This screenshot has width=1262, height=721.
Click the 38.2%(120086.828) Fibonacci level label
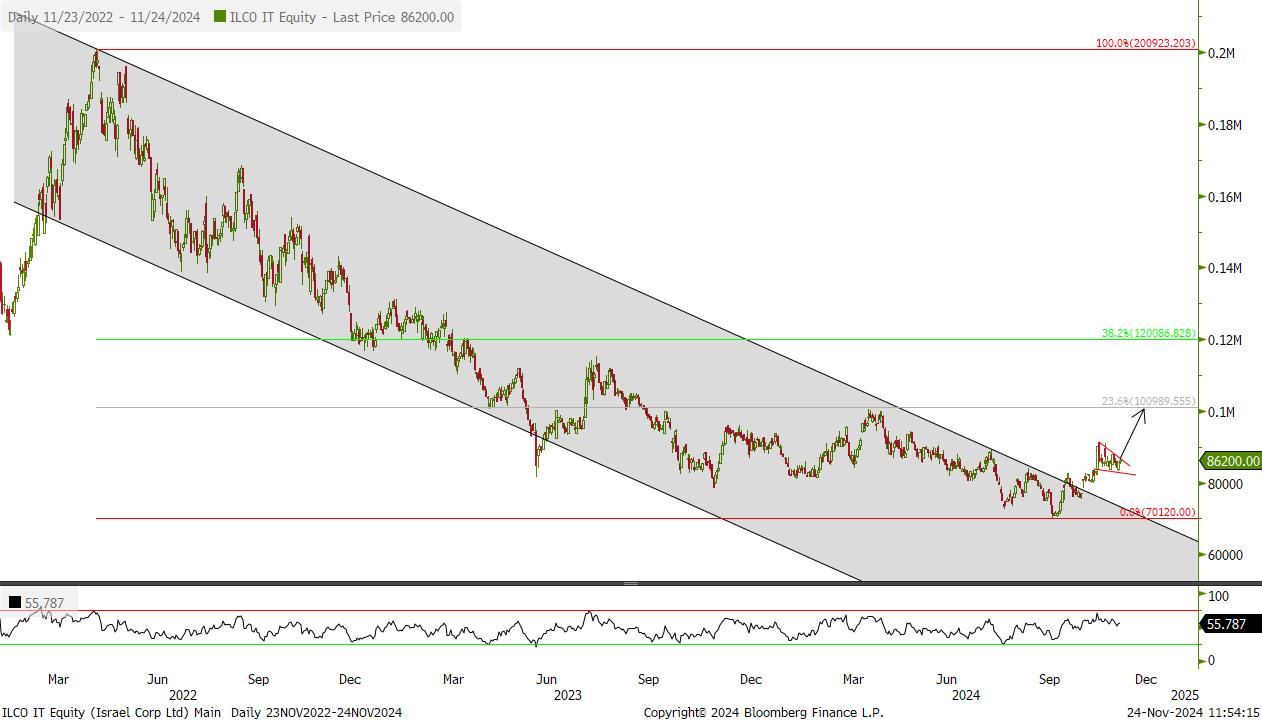[x=1149, y=333]
